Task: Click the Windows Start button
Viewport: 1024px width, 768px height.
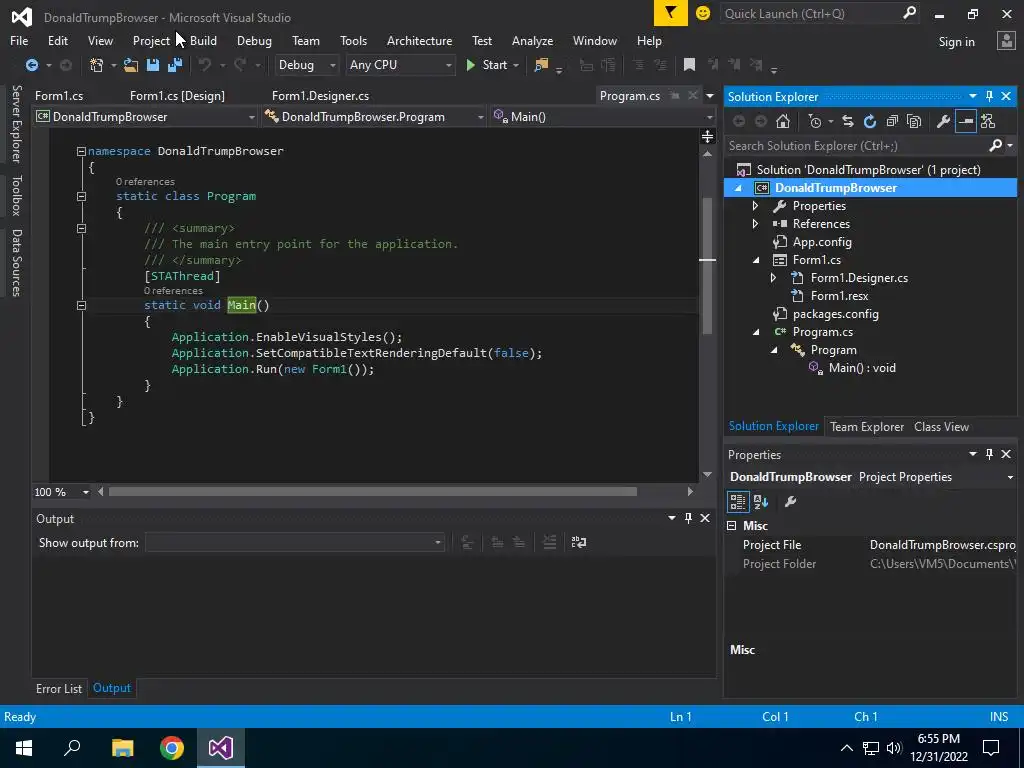Action: tap(24, 748)
